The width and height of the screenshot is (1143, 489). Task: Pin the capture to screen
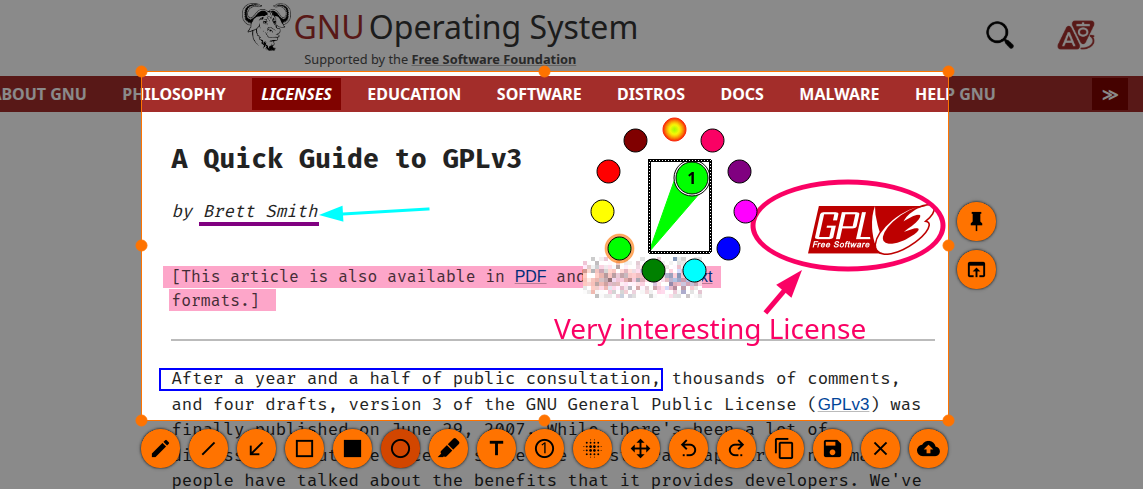tap(976, 220)
